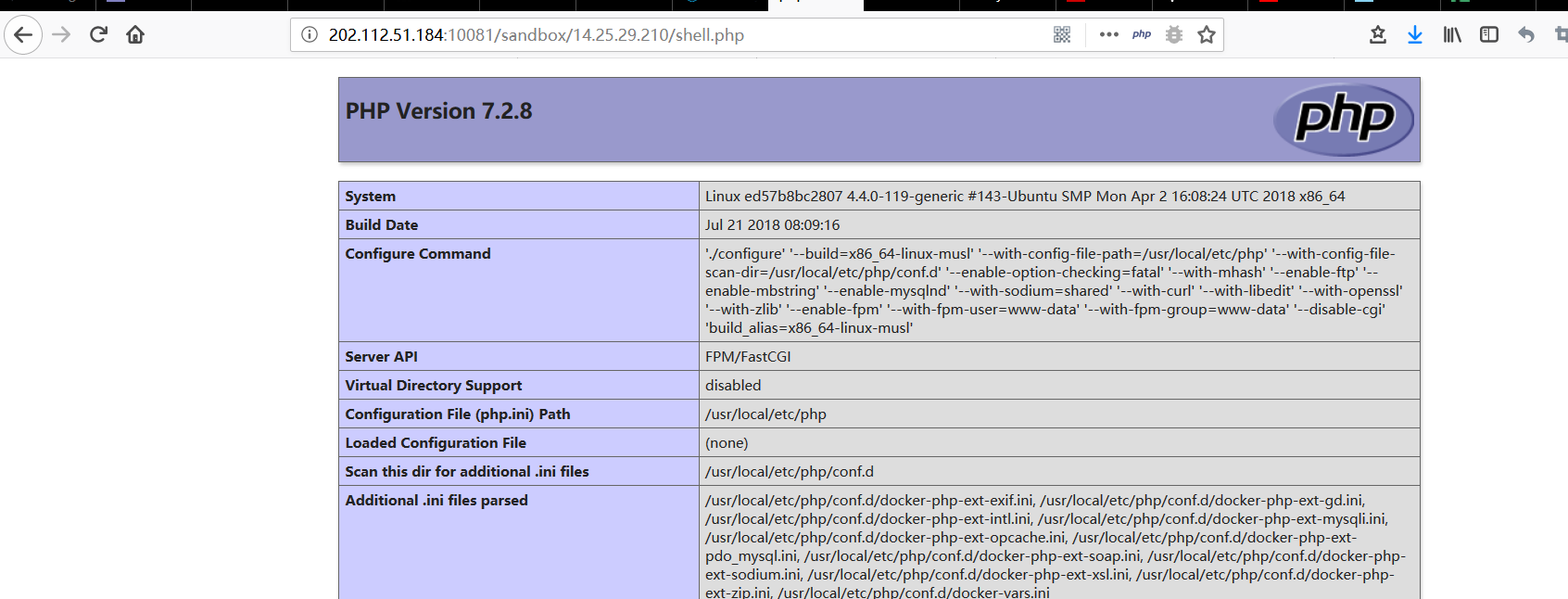Click the 'Configure Command' row label
The width and height of the screenshot is (1568, 599).
418,254
